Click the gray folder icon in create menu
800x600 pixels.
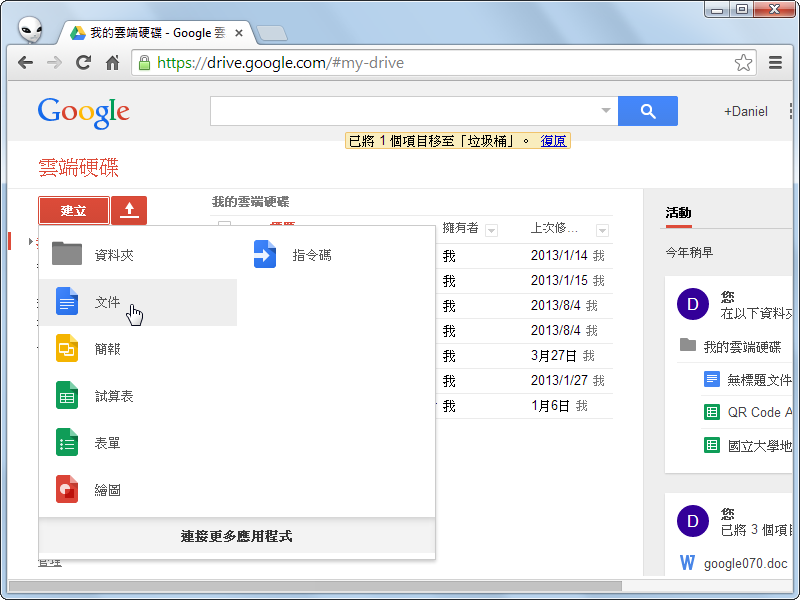67,254
